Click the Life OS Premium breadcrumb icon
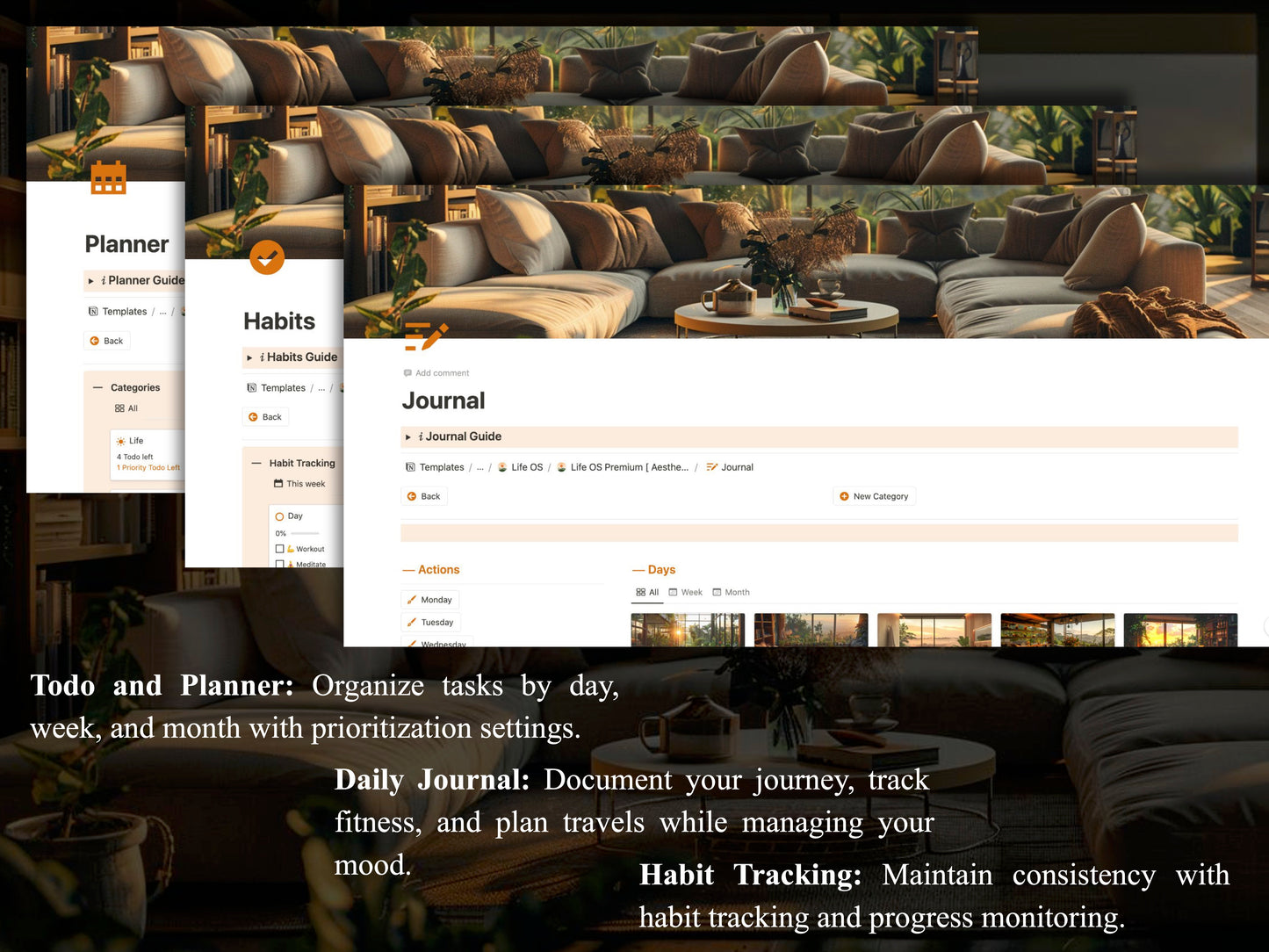The width and height of the screenshot is (1269, 952). [561, 467]
